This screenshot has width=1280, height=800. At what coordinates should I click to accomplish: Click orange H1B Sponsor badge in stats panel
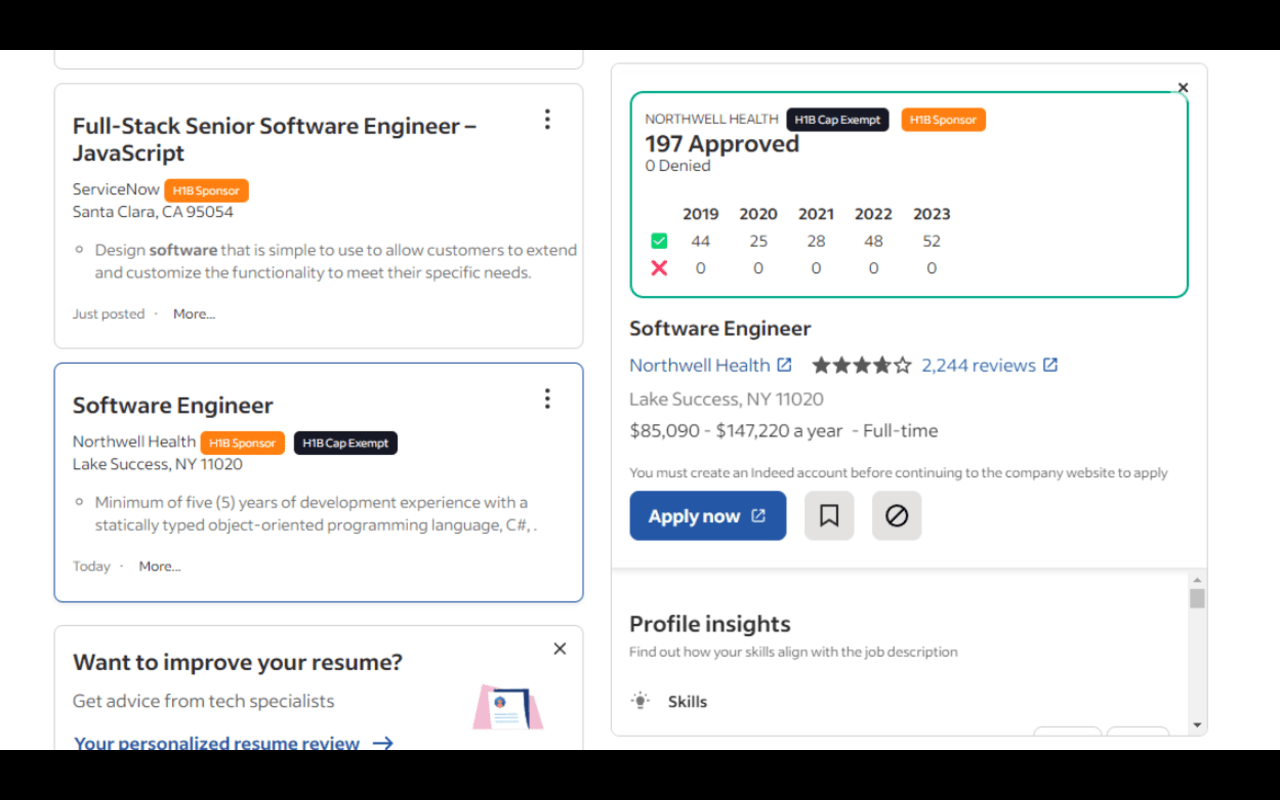pos(943,120)
